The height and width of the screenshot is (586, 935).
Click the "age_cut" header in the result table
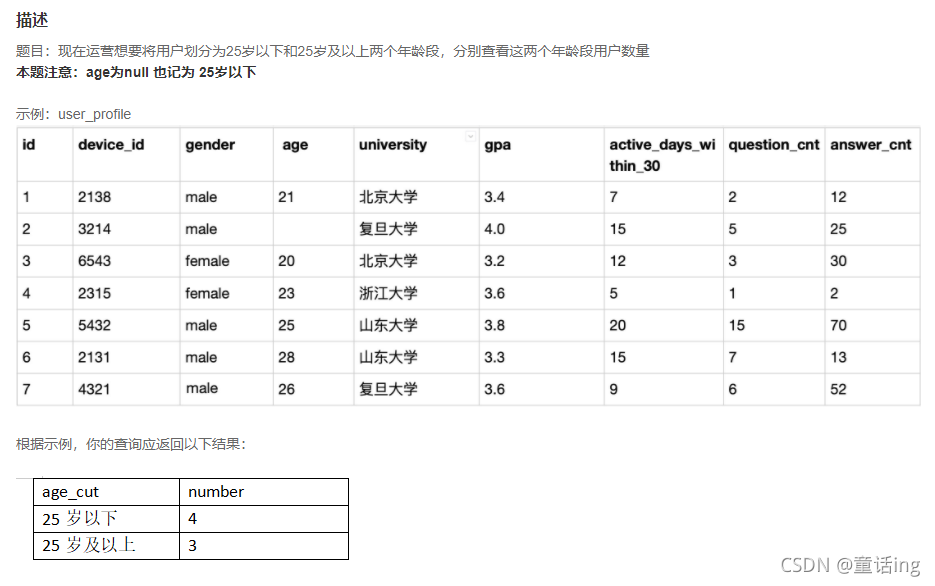point(70,492)
